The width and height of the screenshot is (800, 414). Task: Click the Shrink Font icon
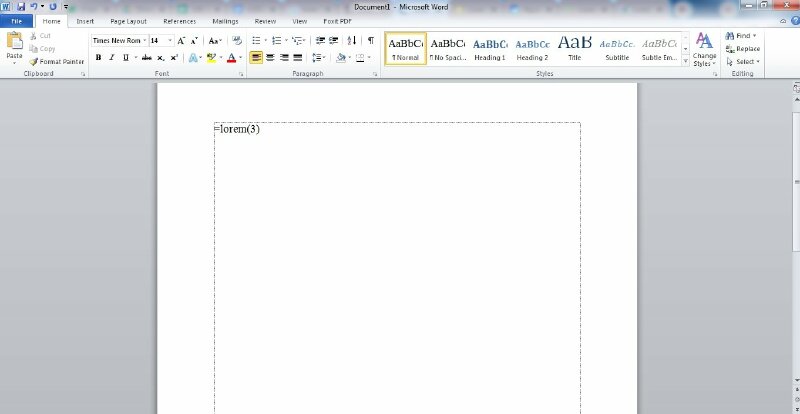194,41
